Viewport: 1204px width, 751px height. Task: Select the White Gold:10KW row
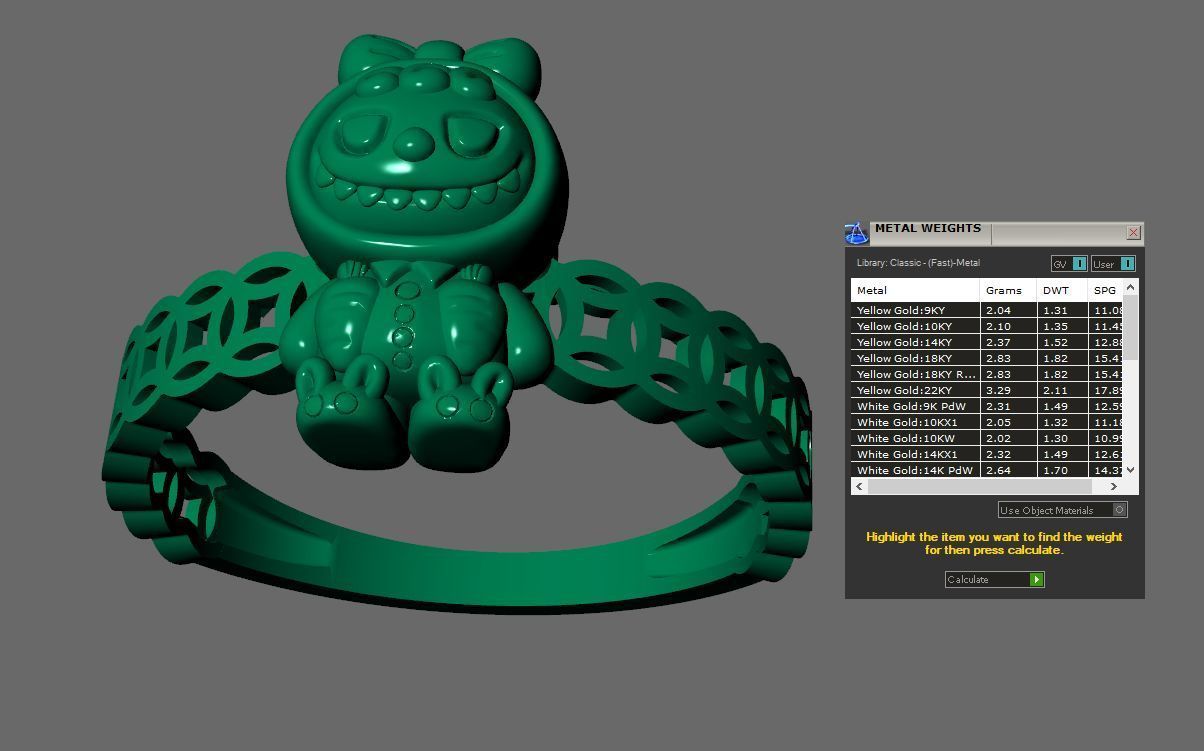point(987,438)
